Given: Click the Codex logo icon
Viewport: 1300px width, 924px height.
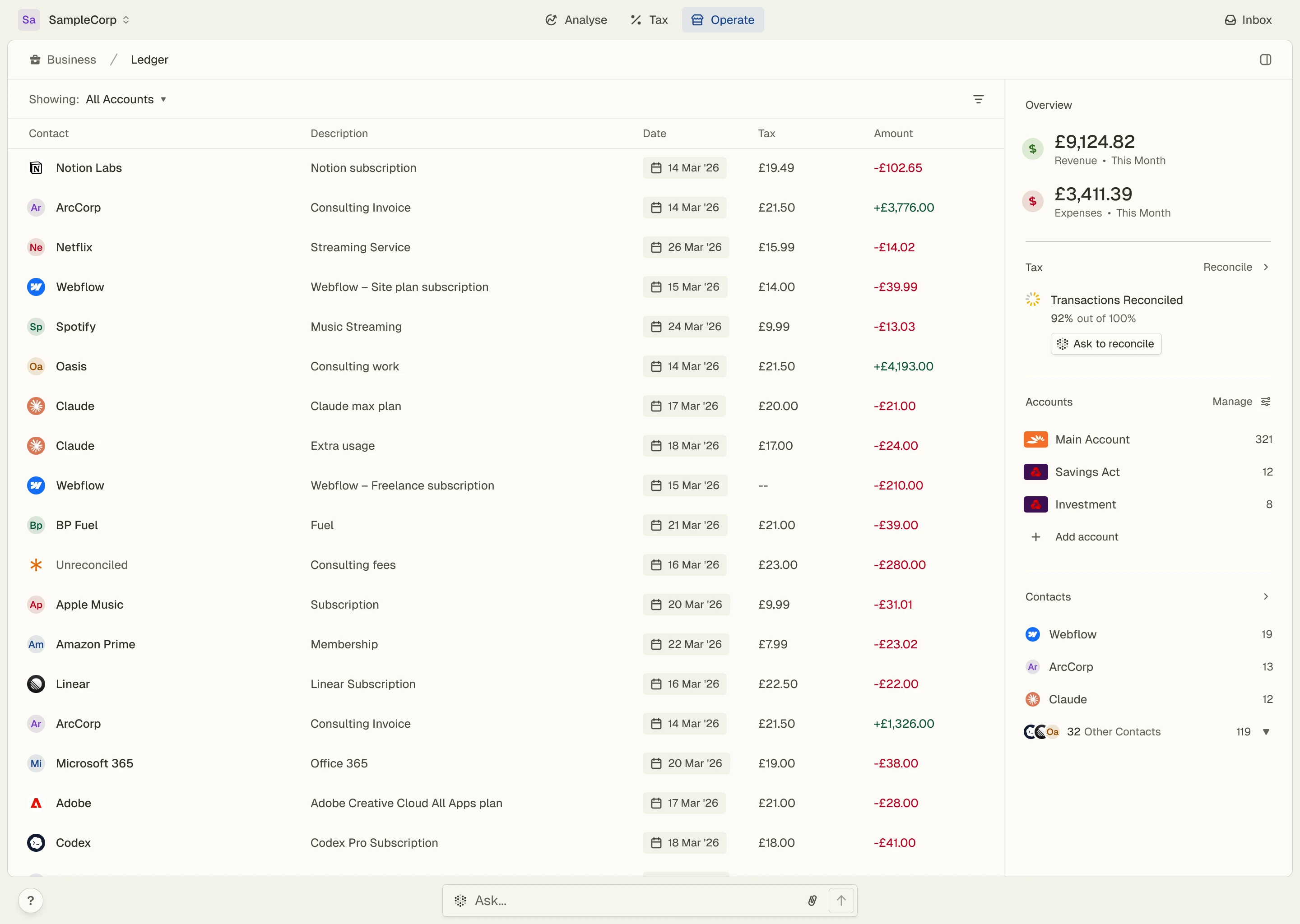Looking at the screenshot, I should (36, 843).
